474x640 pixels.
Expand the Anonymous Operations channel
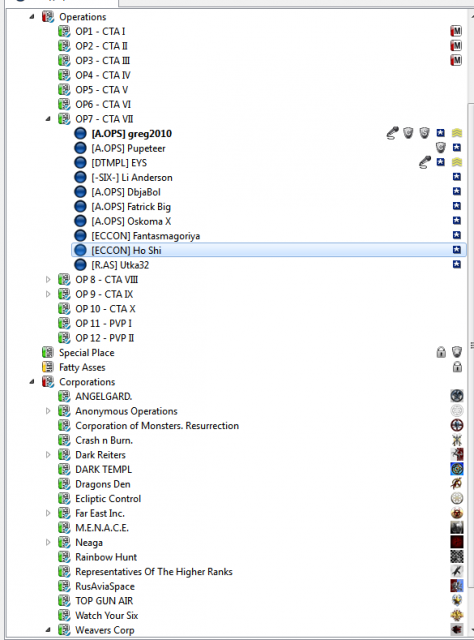[x=48, y=411]
